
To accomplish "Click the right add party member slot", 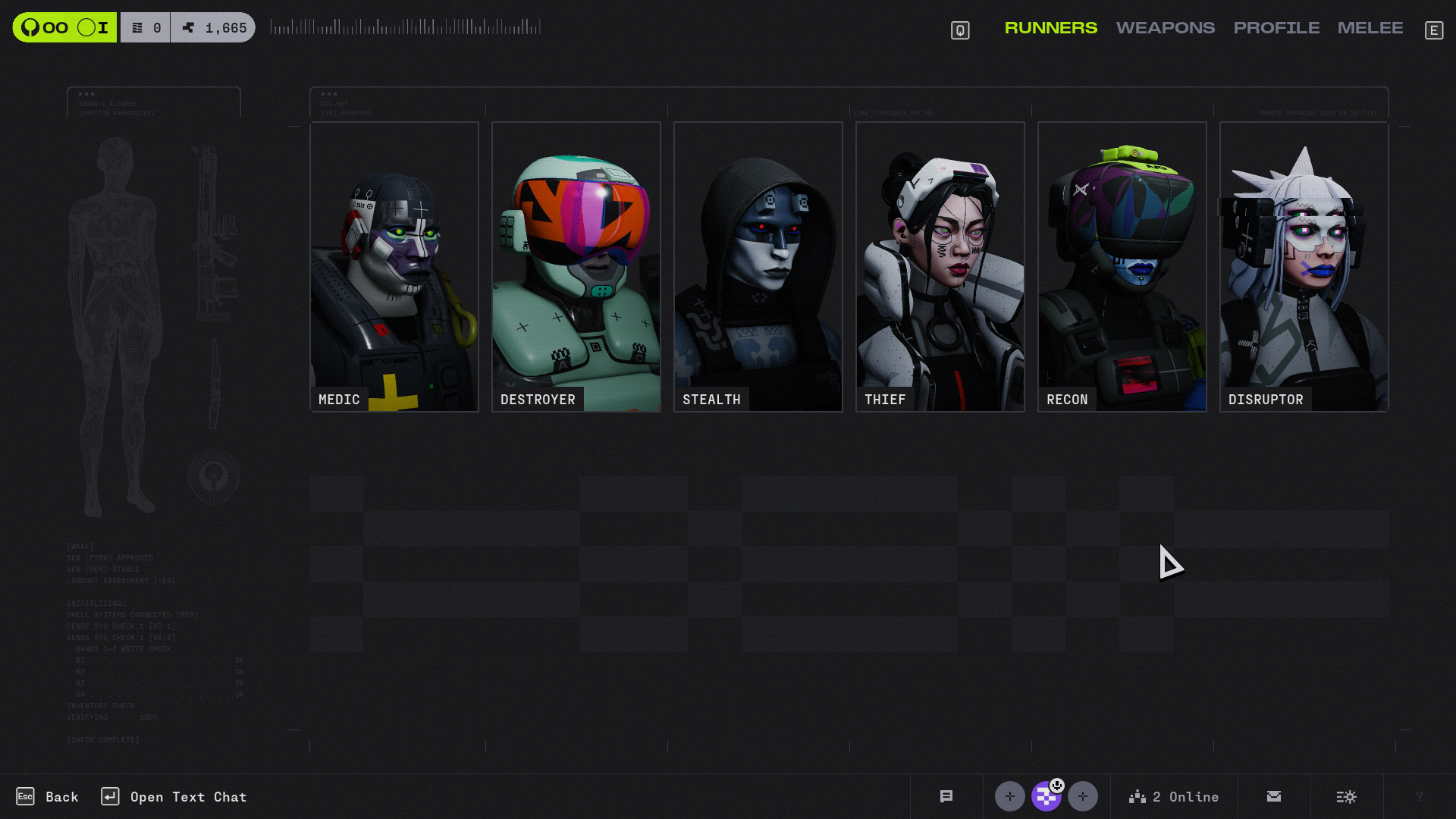I will (x=1083, y=796).
